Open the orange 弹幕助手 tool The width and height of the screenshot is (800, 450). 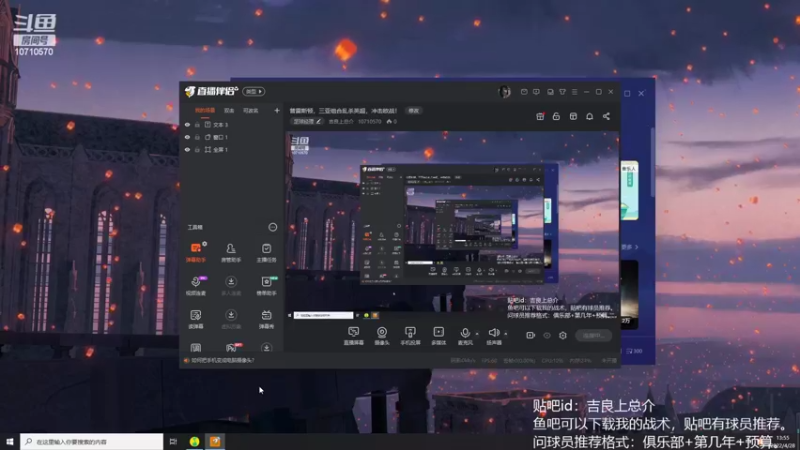[195, 252]
